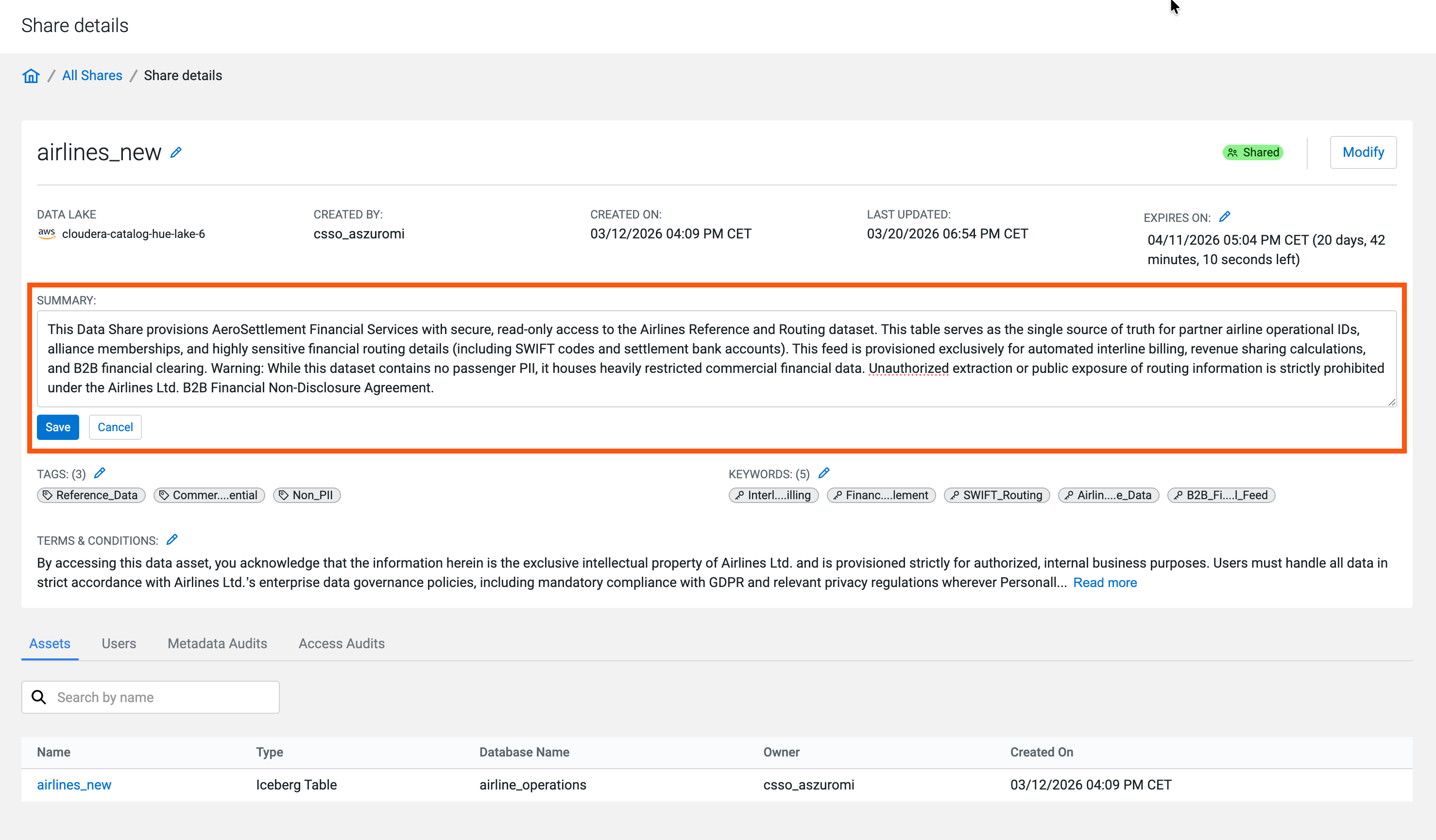Click the Tags edit pencil icon
Image resolution: width=1436 pixels, height=840 pixels.
click(100, 473)
